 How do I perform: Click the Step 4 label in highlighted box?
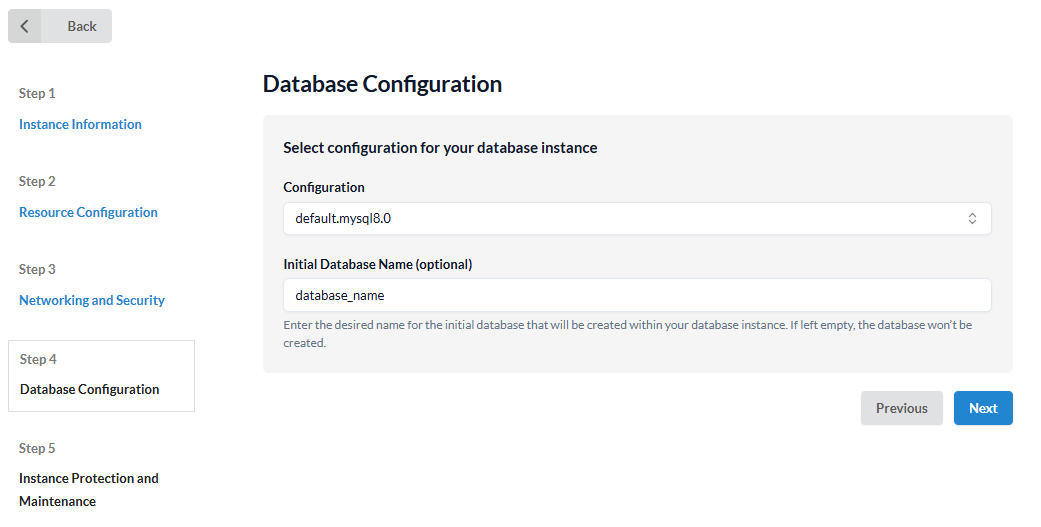(38, 359)
